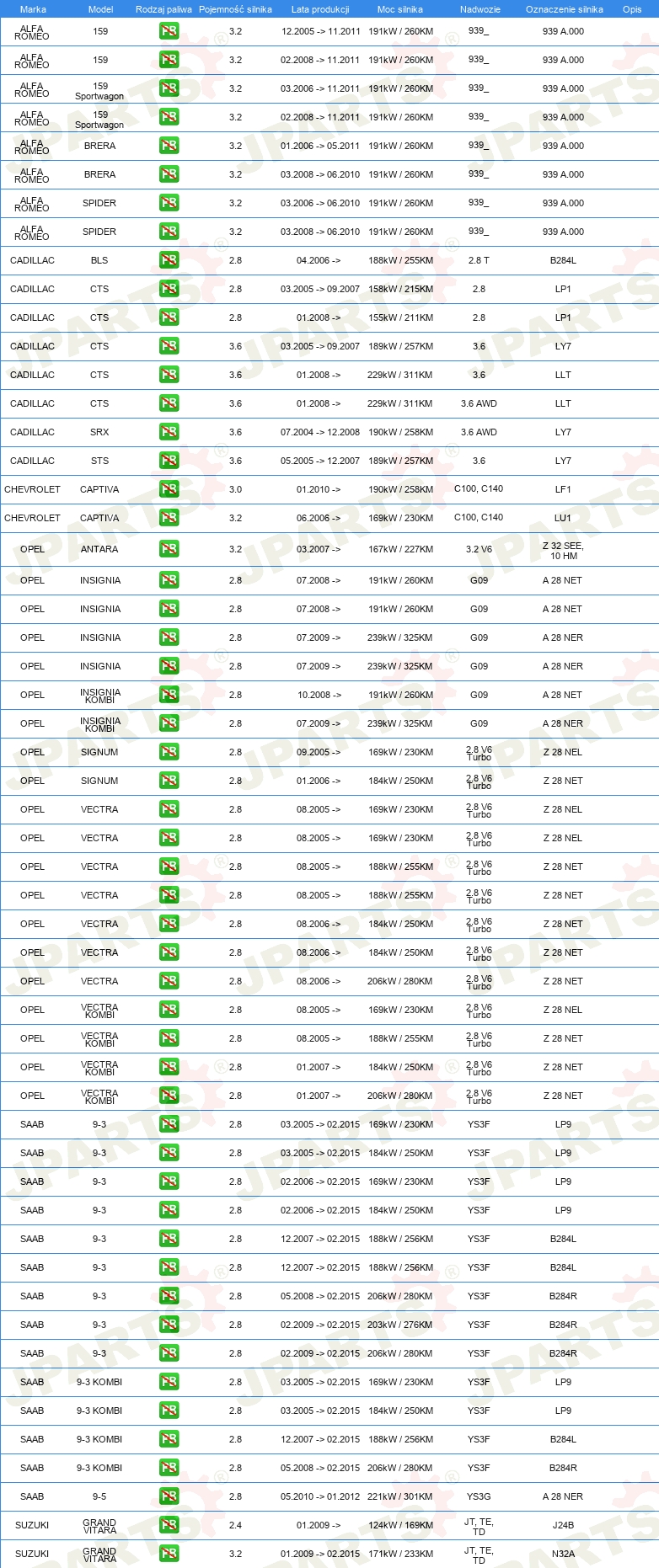Click petrol fuel icon in Cadillac SRX row

pos(169,432)
